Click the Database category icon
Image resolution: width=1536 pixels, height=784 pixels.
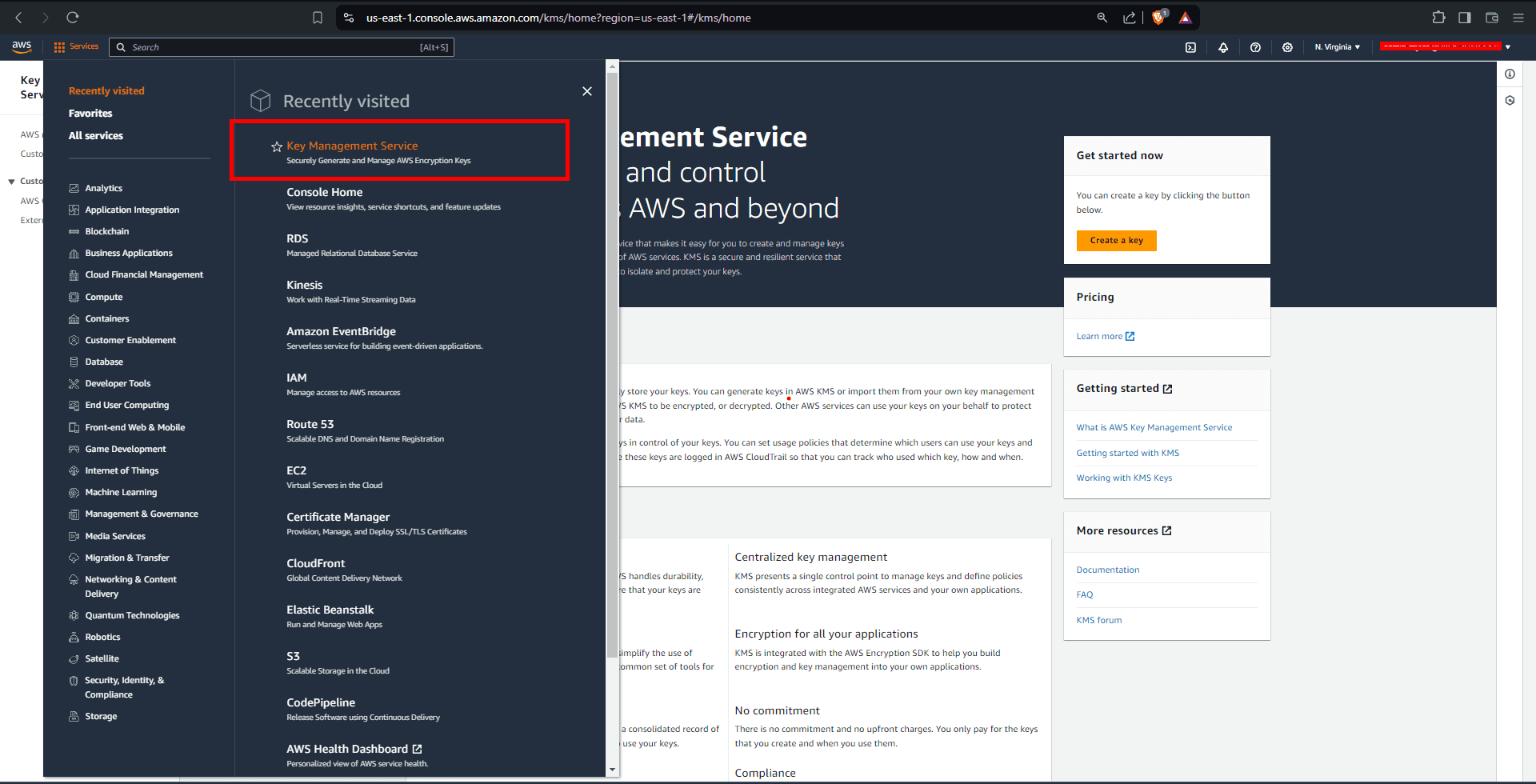pos(74,362)
